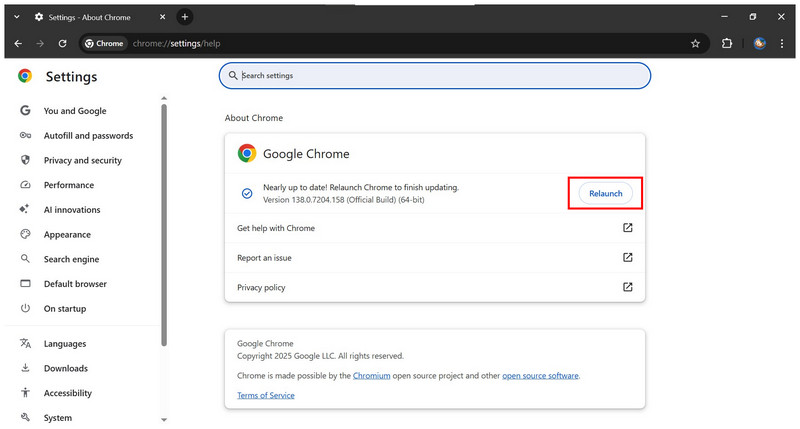The height and width of the screenshot is (429, 800).
Task: Select the Settings - About Chrome tab
Action: (x=95, y=17)
